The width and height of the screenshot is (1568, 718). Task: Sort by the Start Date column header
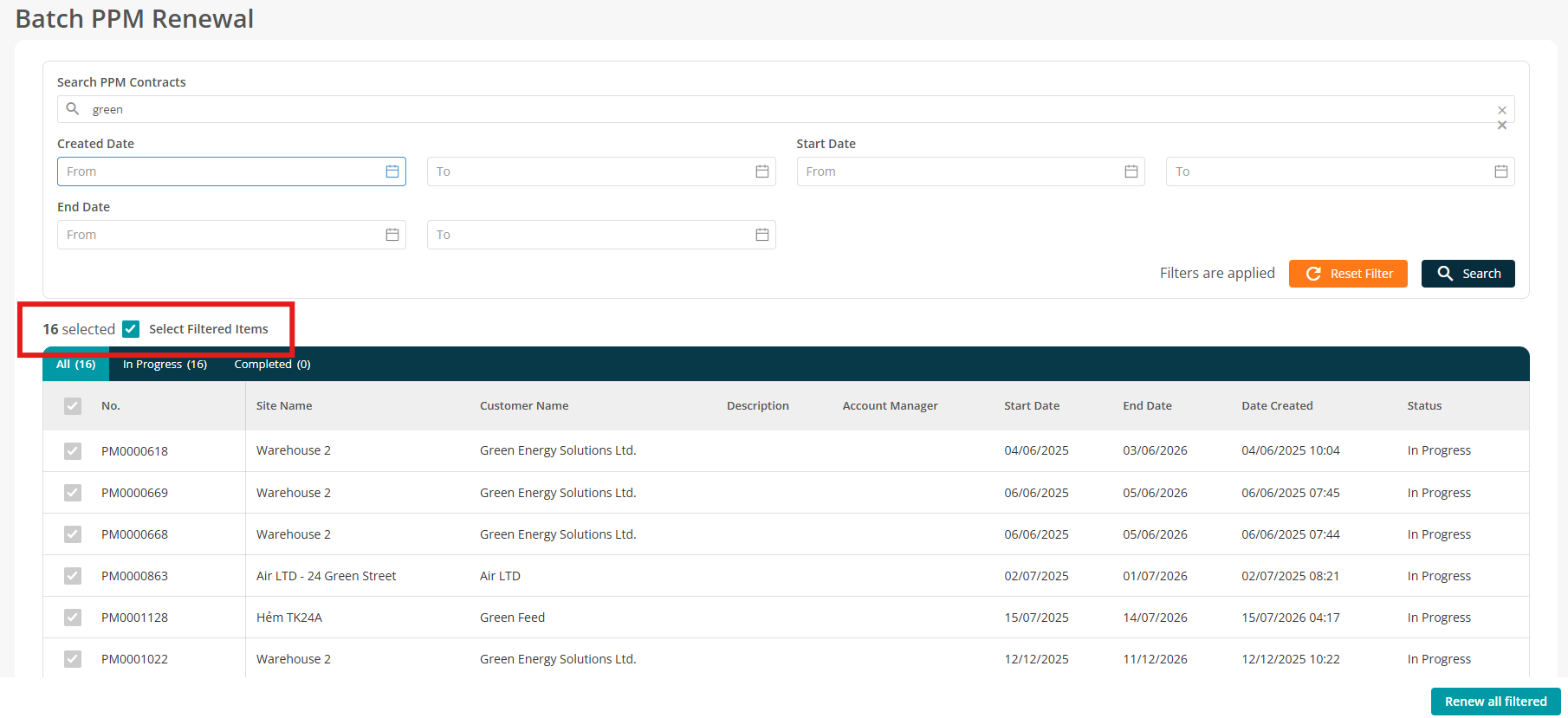(x=1032, y=406)
